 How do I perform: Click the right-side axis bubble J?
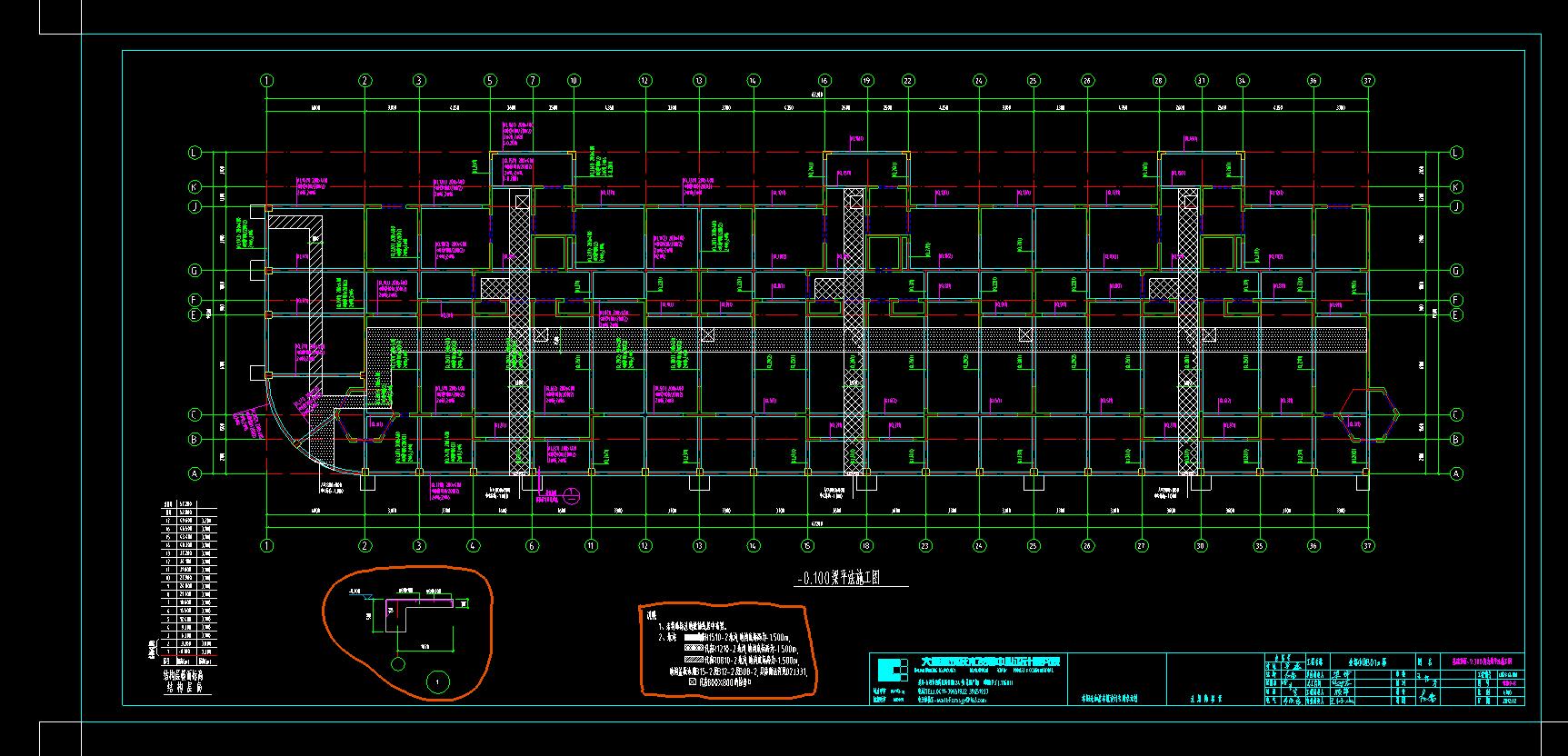[1456, 206]
